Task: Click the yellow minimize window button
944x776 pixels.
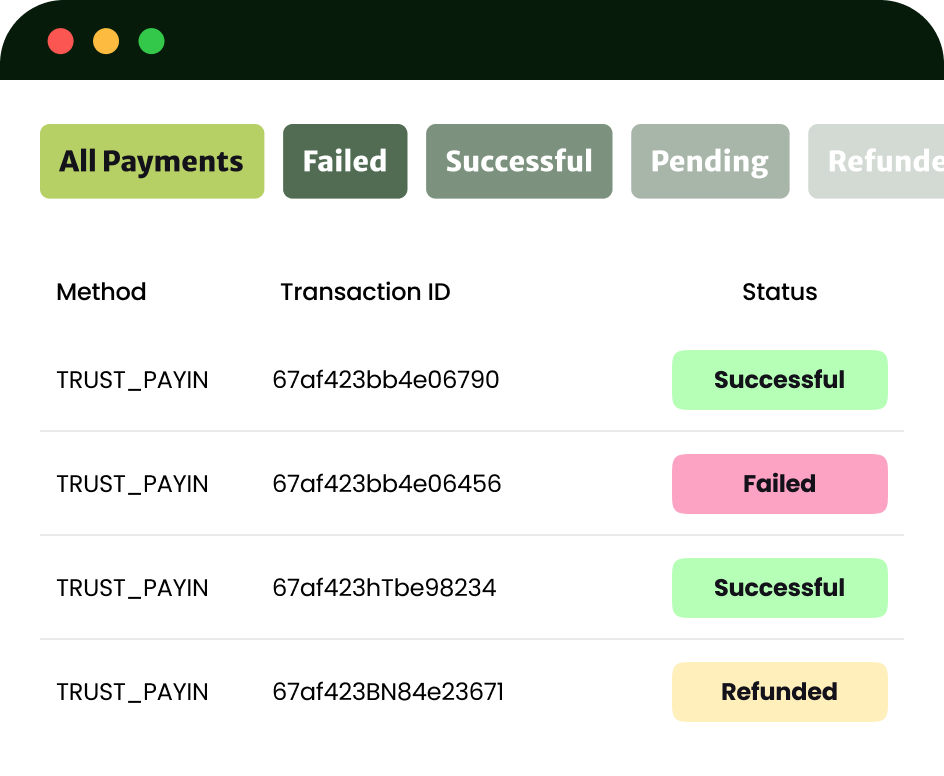Action: [x=106, y=41]
